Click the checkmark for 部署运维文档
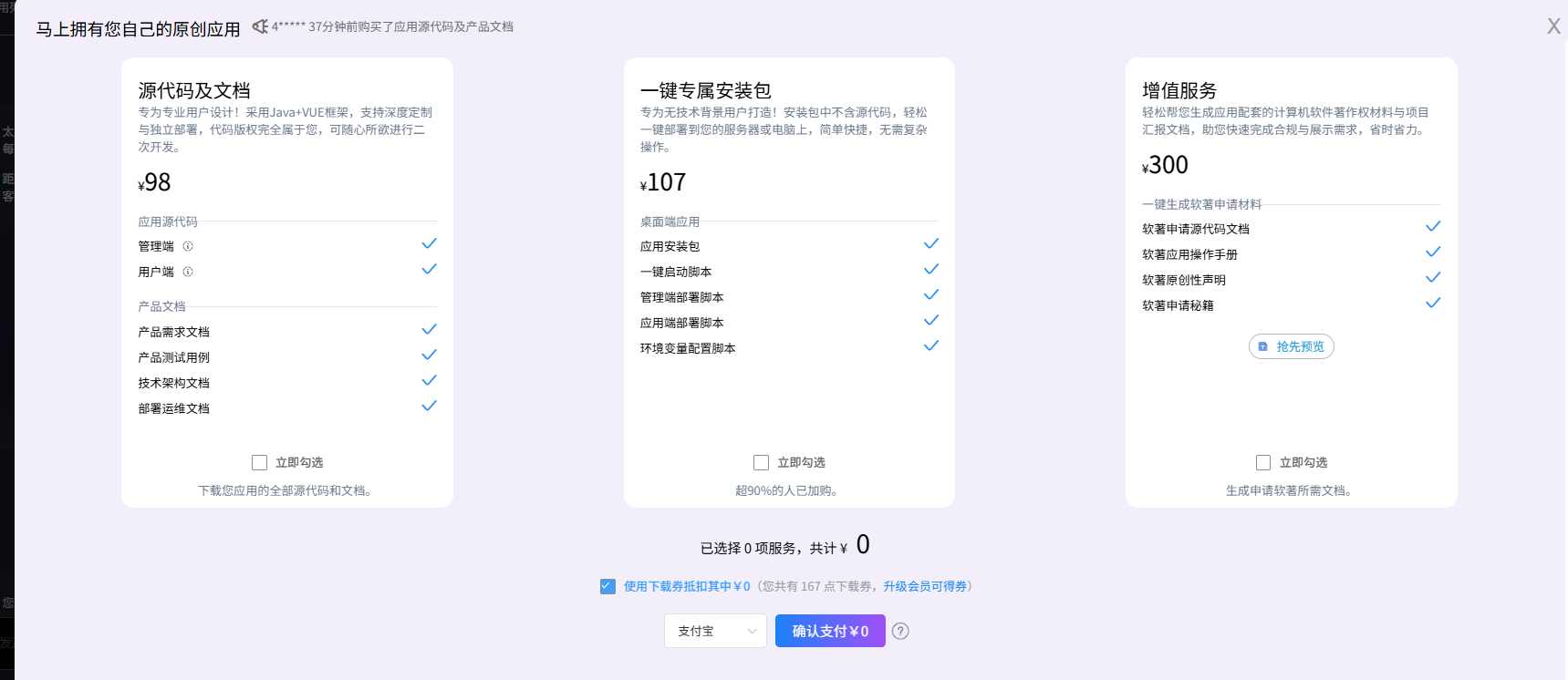Image resolution: width=1568 pixels, height=680 pixels. 429,406
